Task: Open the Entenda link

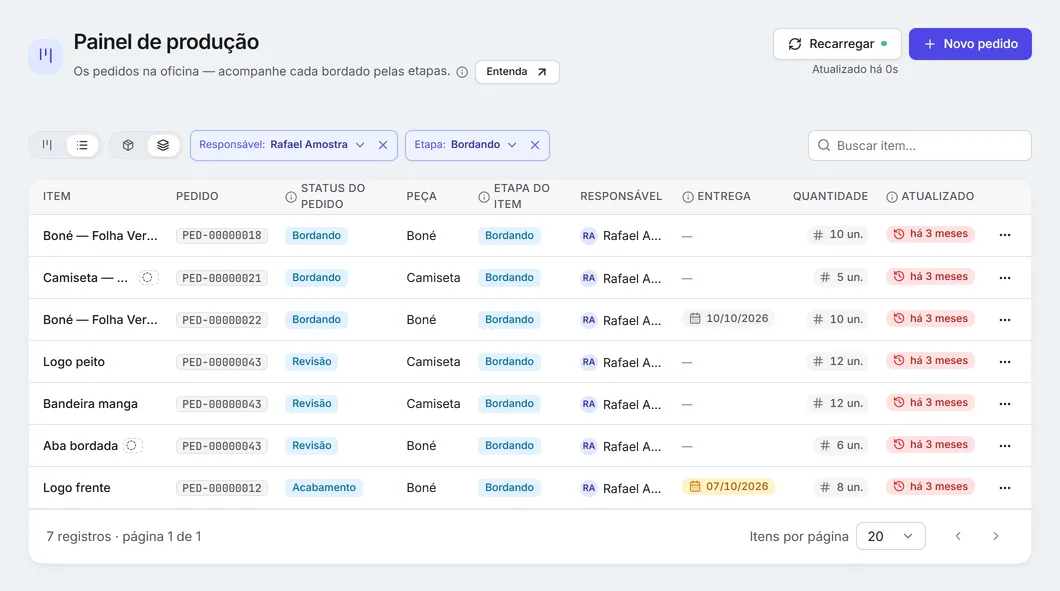Action: point(516,72)
